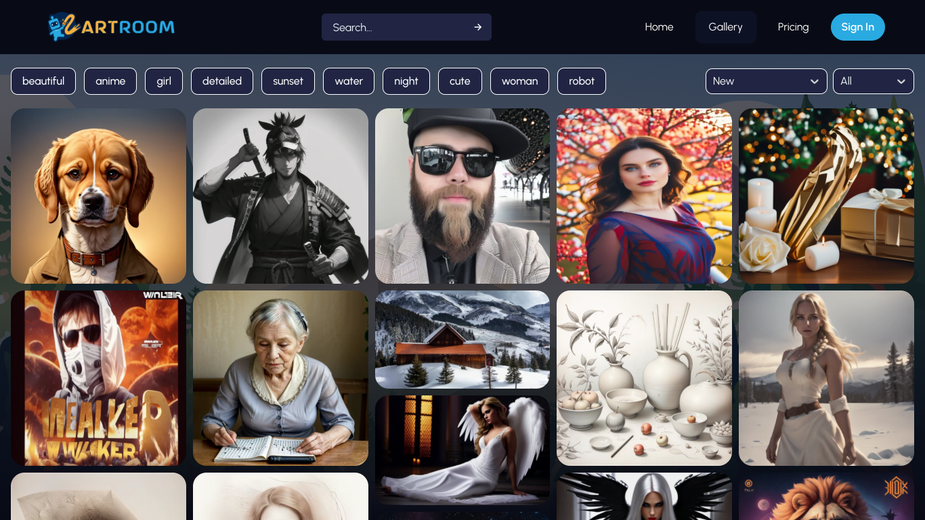Choose the sunset tag filter

click(288, 81)
